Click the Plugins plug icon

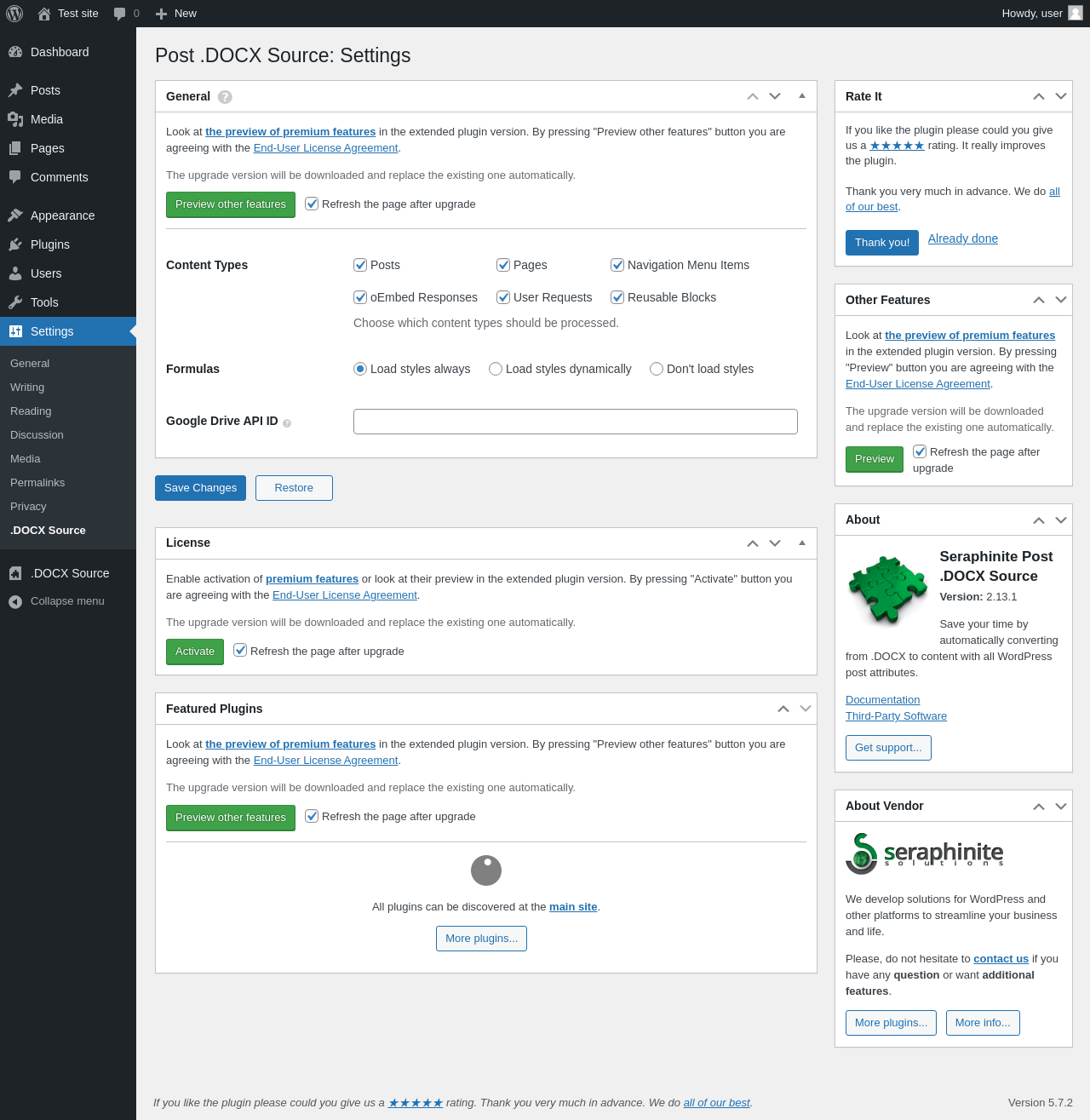tap(15, 244)
